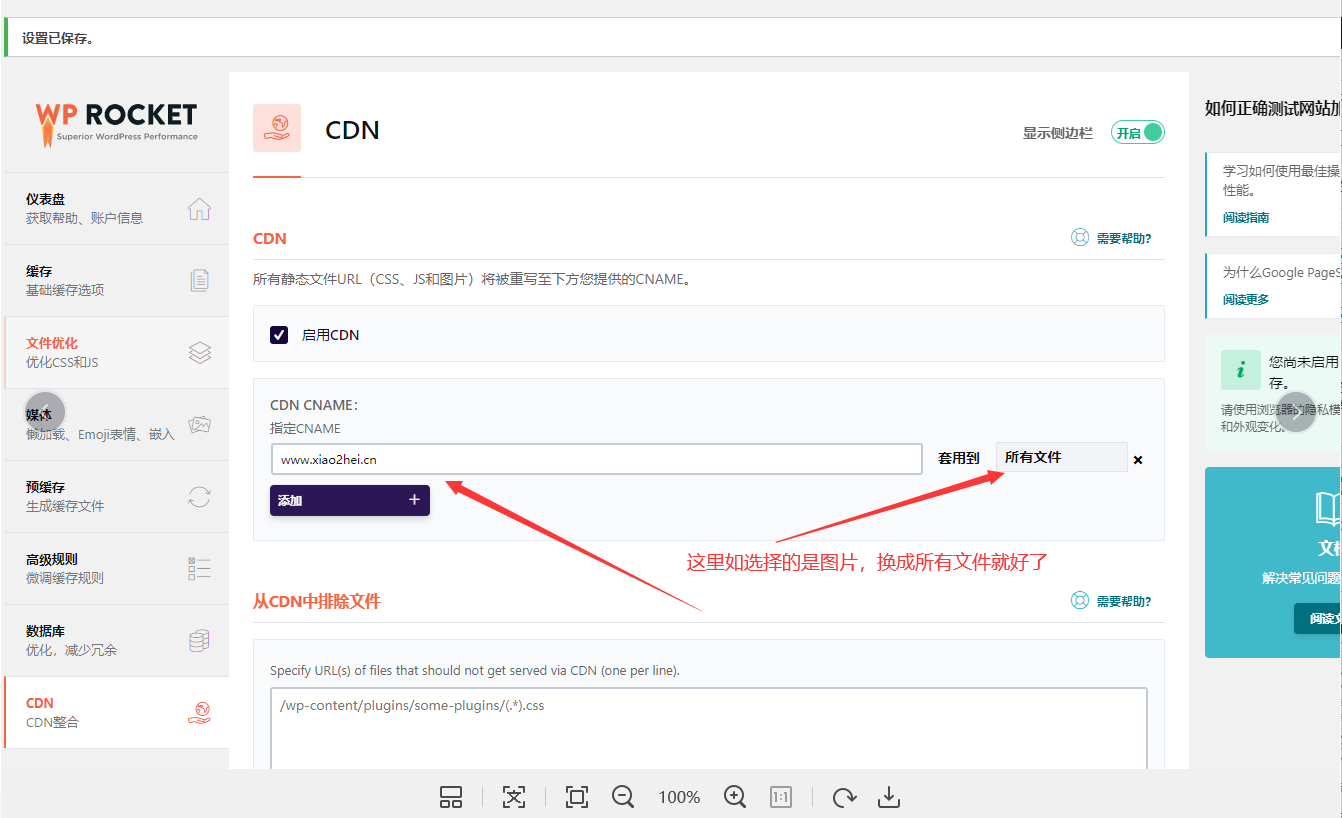This screenshot has height=818, width=1342.
Task: Zoom out with the magnifier minus icon
Action: click(623, 797)
